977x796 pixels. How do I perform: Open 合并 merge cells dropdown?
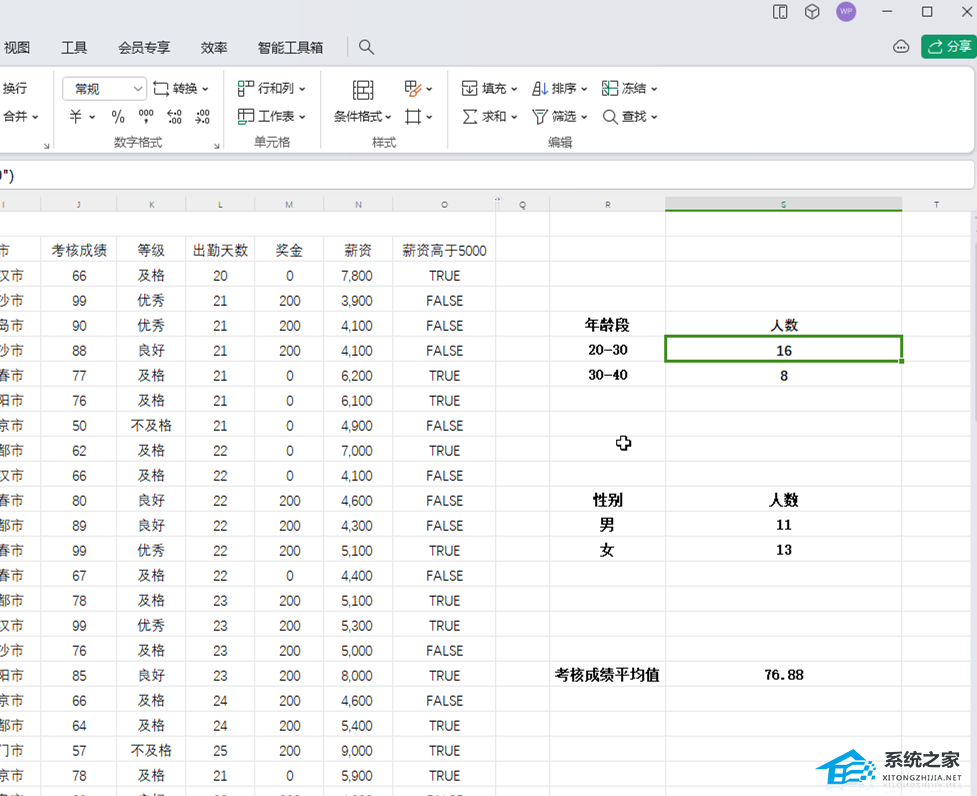21,116
